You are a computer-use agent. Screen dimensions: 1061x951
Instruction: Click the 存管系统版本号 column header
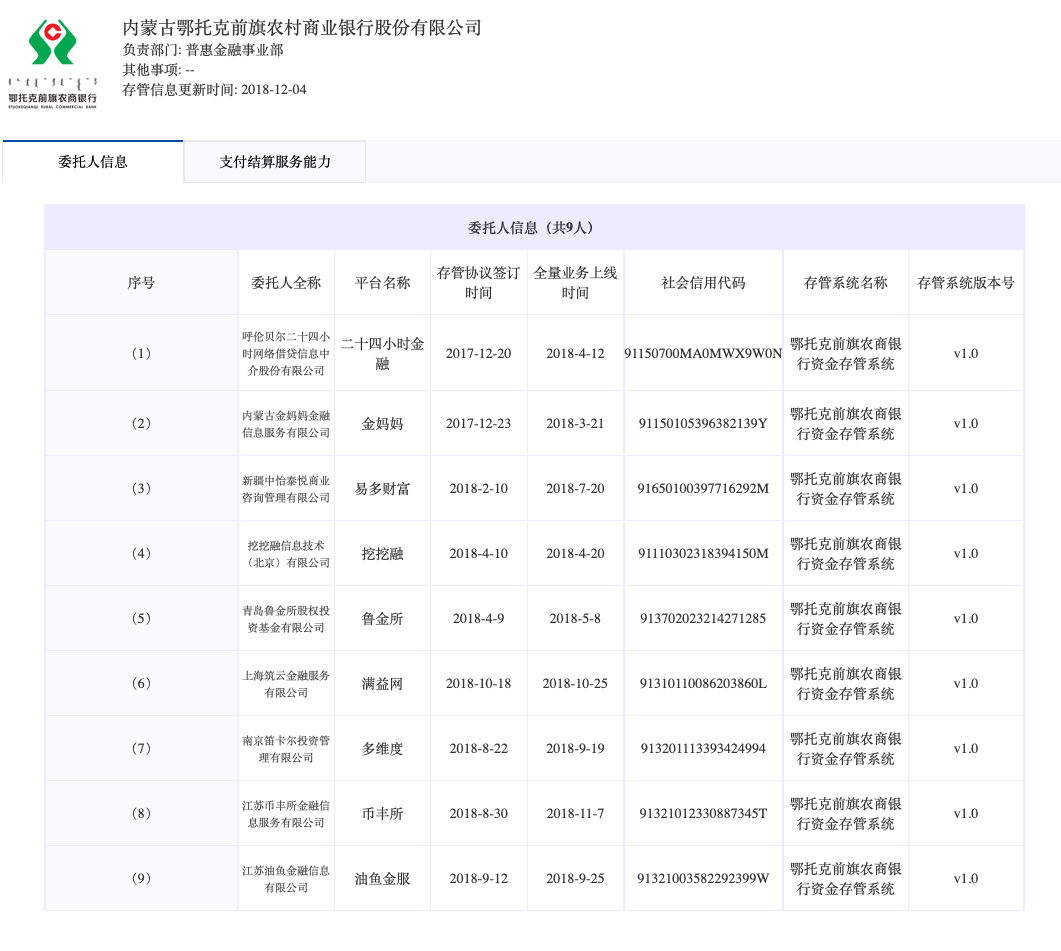[x=966, y=283]
